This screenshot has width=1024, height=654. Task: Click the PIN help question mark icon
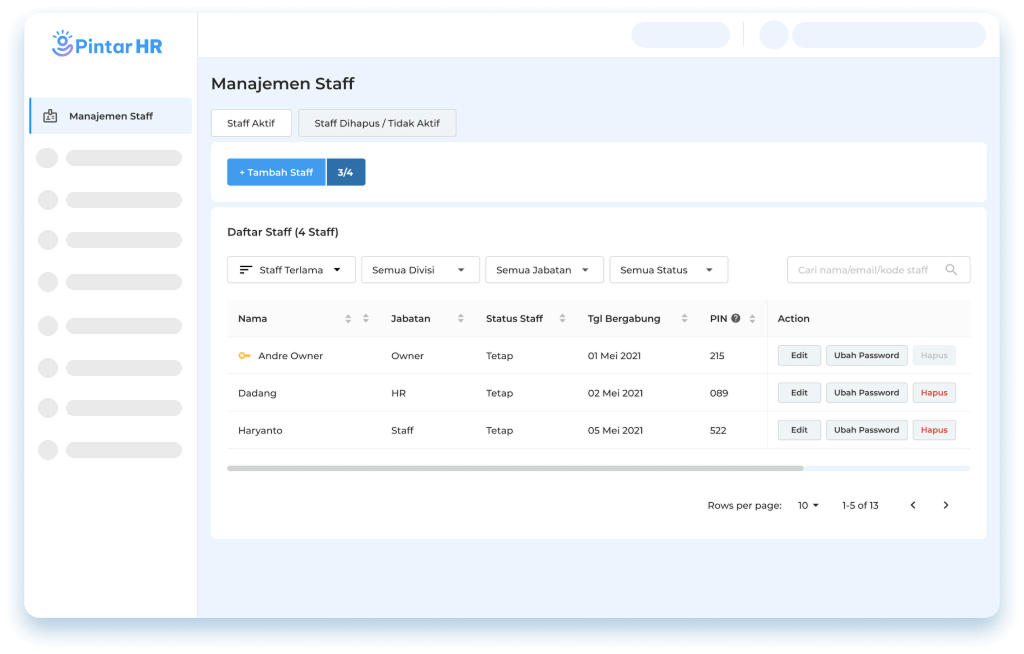click(x=736, y=319)
